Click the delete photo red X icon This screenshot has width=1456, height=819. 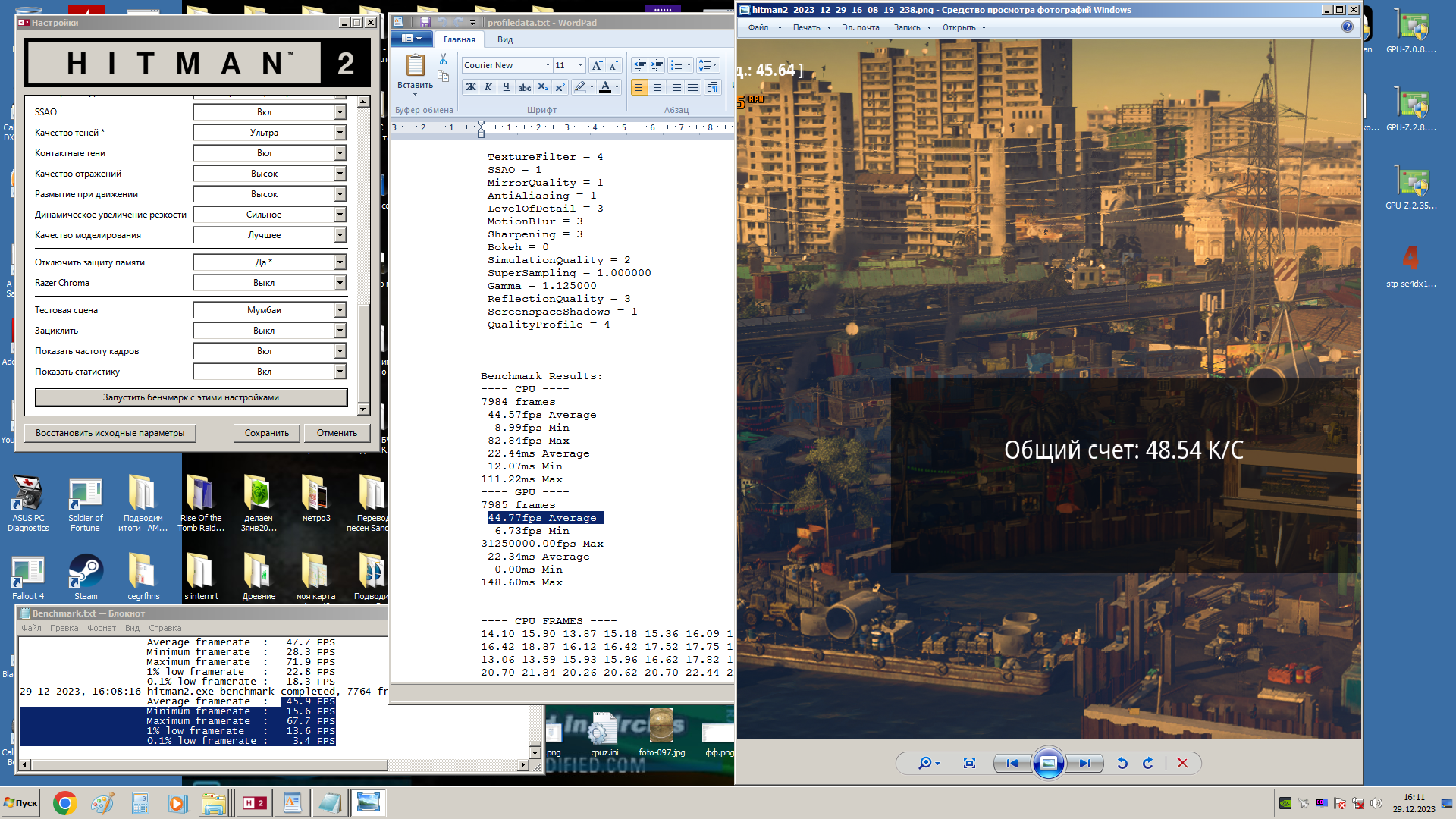(x=1182, y=763)
